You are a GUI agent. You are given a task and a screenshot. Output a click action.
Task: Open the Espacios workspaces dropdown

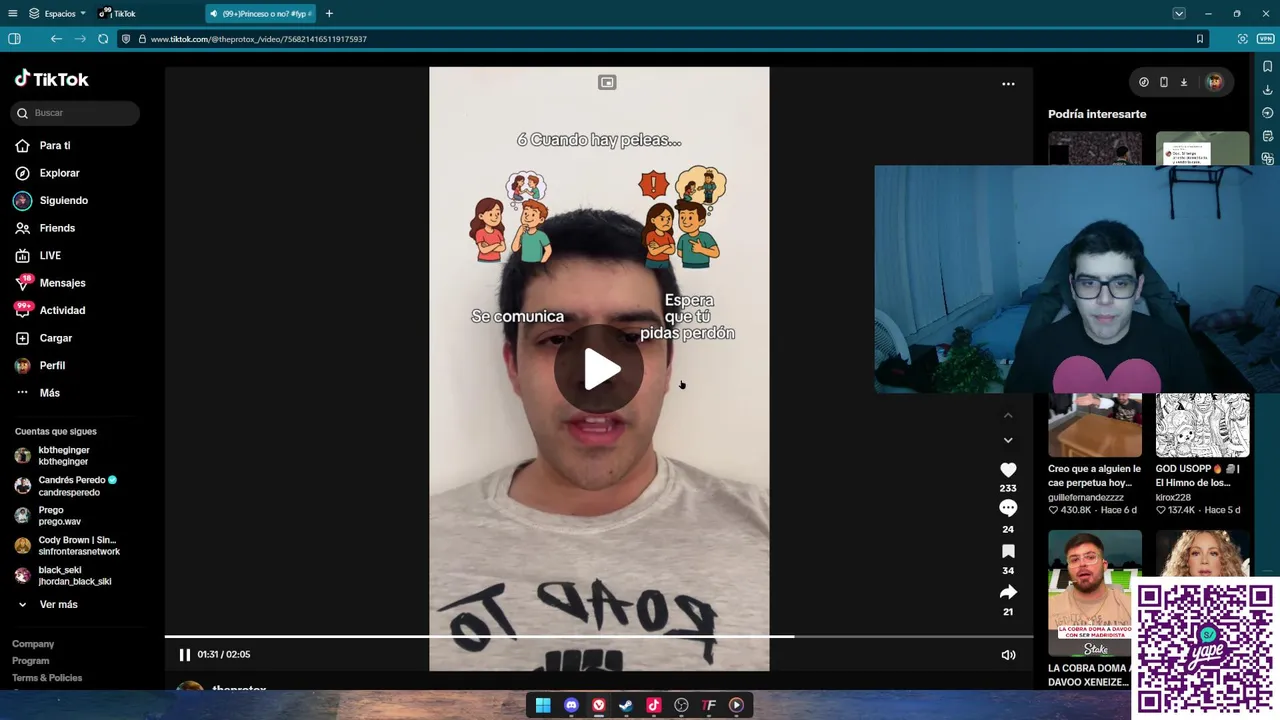[x=57, y=13]
